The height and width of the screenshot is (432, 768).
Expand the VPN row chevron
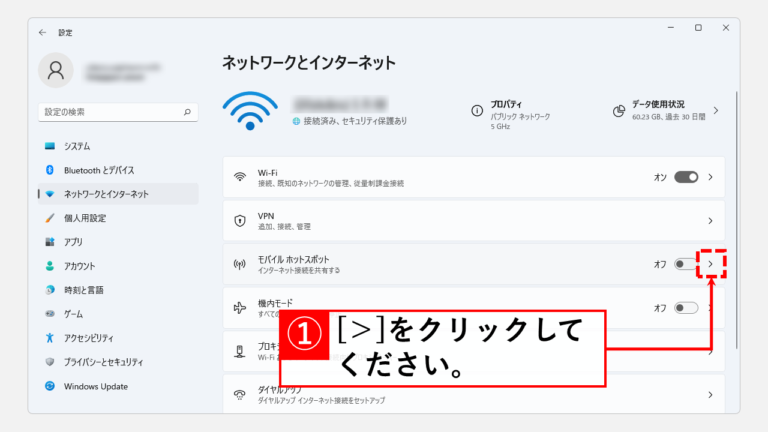pyautogui.click(x=710, y=221)
